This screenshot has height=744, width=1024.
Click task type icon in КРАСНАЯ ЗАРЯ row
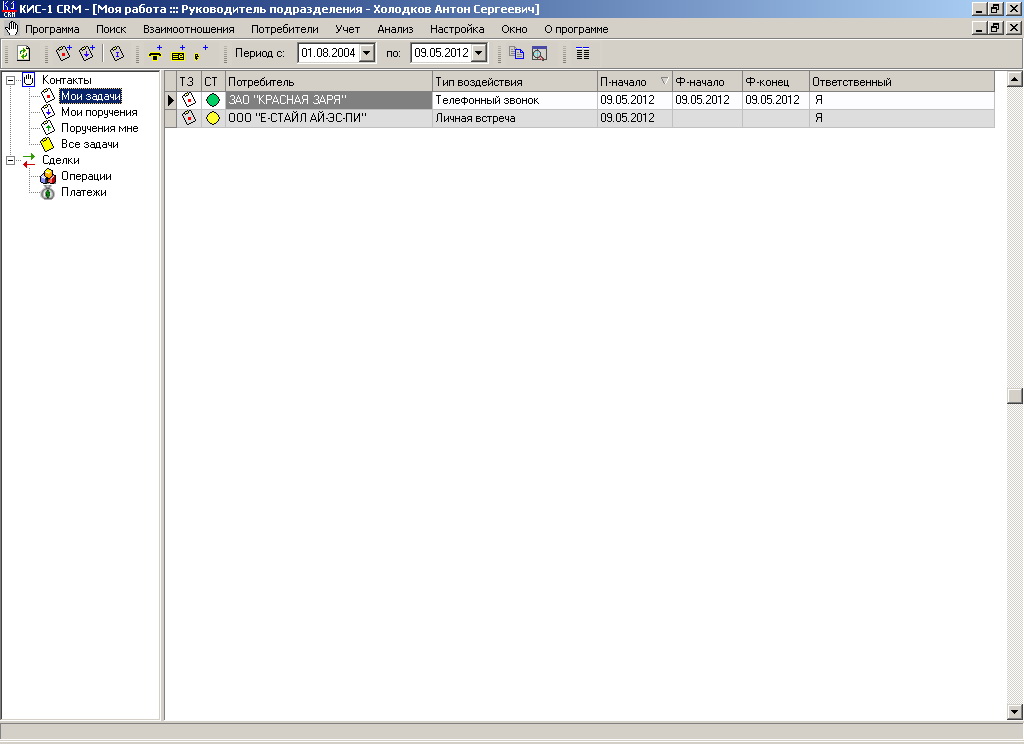[189, 100]
